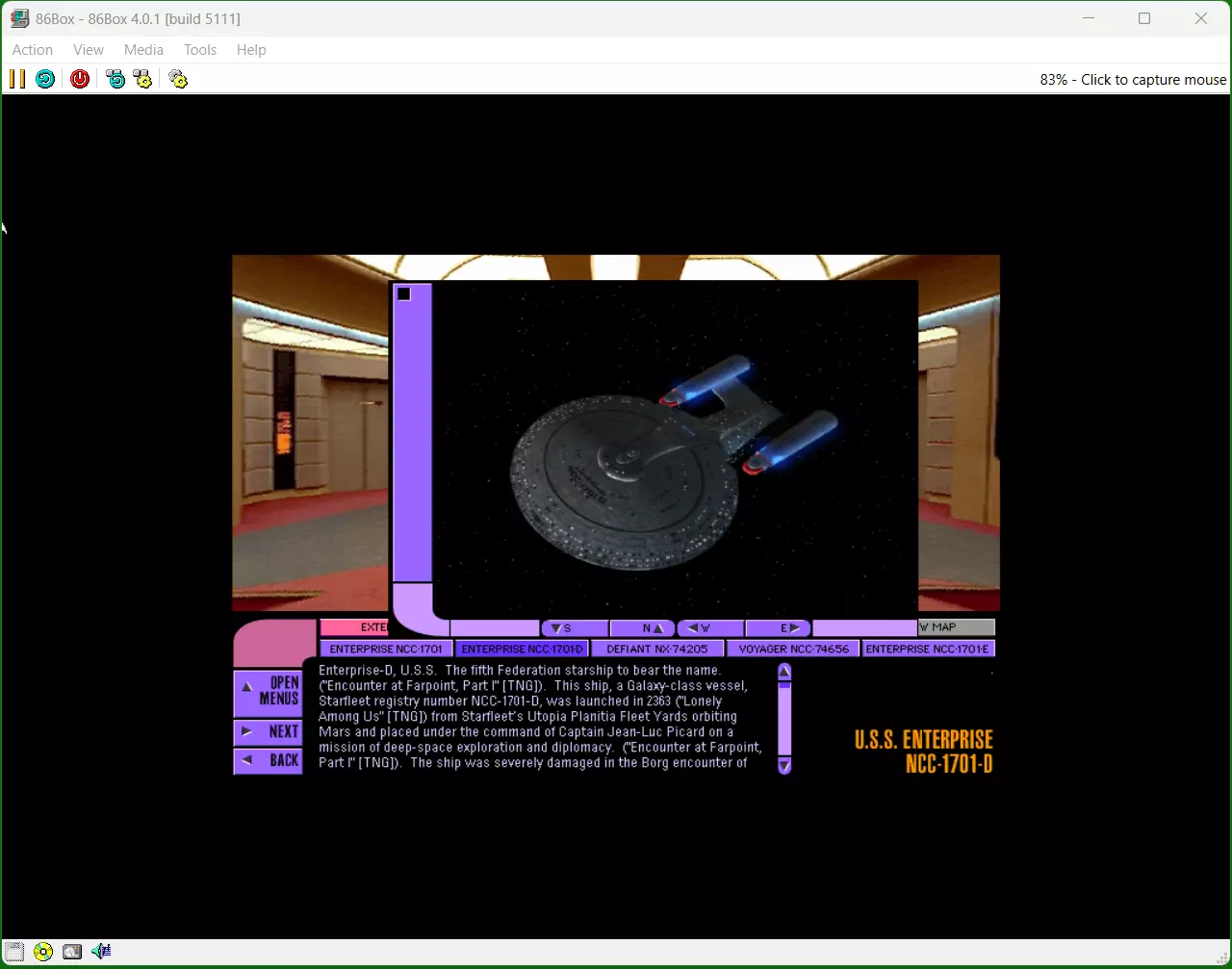Image resolution: width=1232 pixels, height=969 pixels.
Task: Open the Tools menu
Action: (x=200, y=50)
